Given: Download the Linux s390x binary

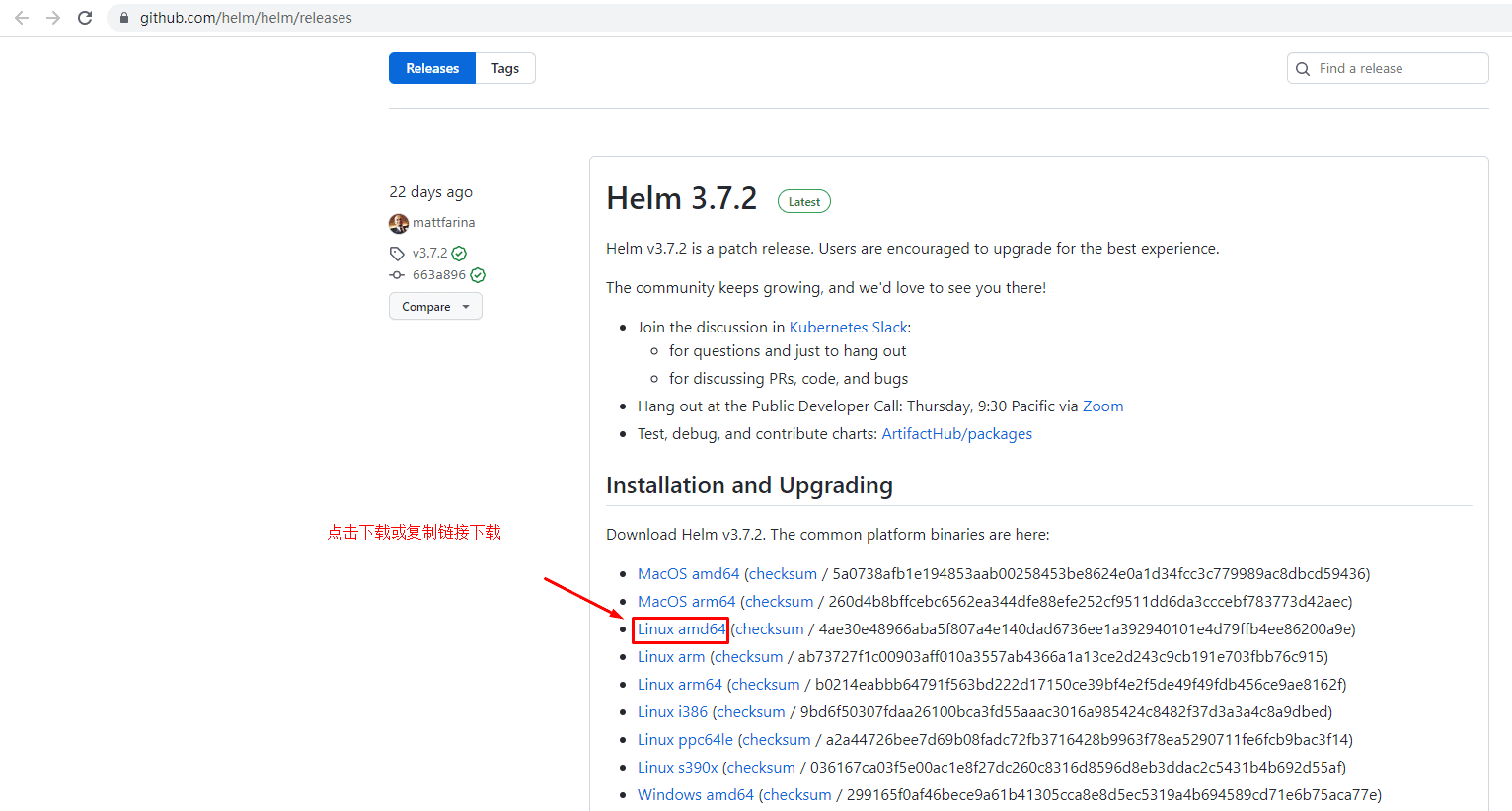Looking at the screenshot, I should 678,768.
